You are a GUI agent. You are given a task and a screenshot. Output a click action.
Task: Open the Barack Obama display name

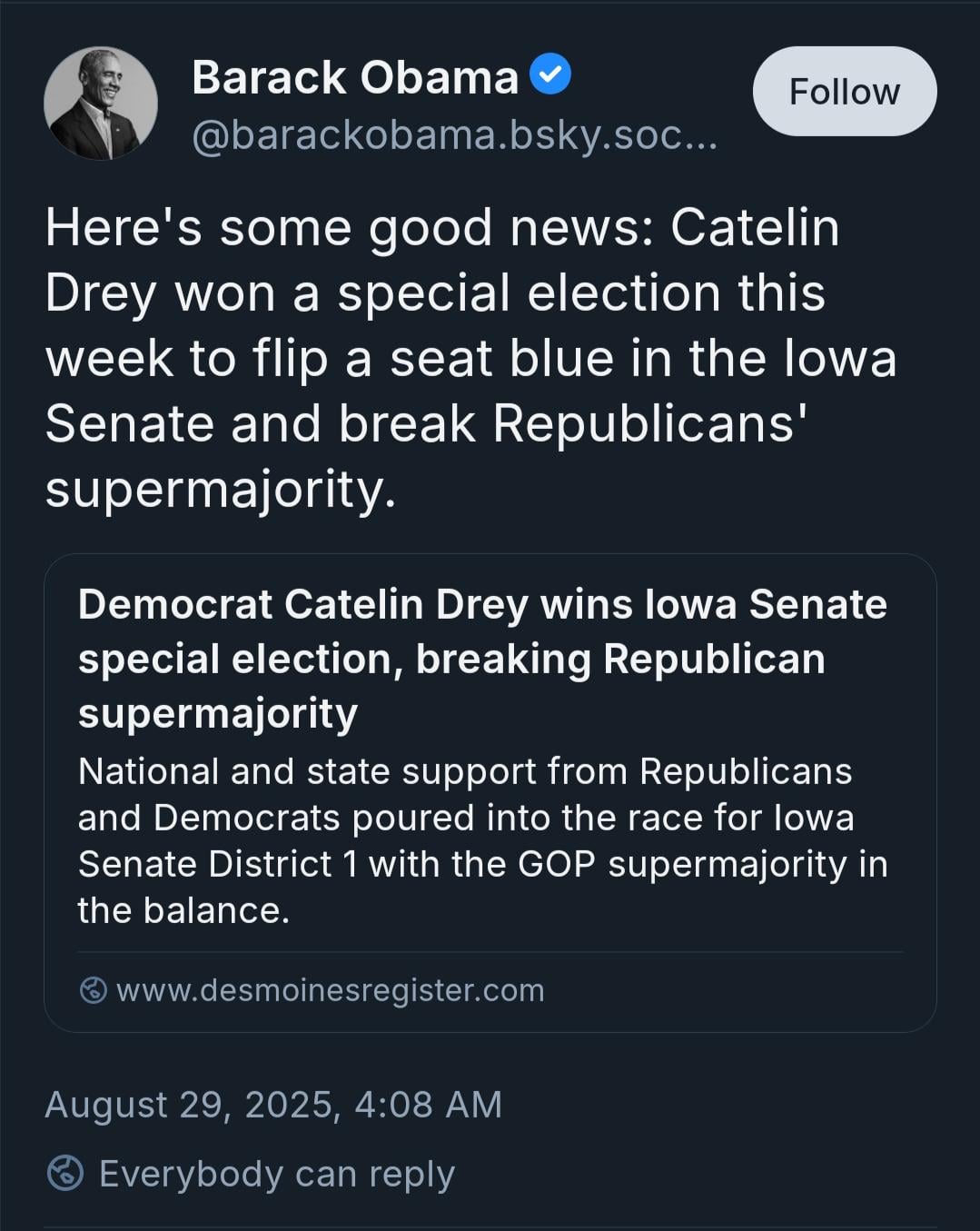(355, 77)
